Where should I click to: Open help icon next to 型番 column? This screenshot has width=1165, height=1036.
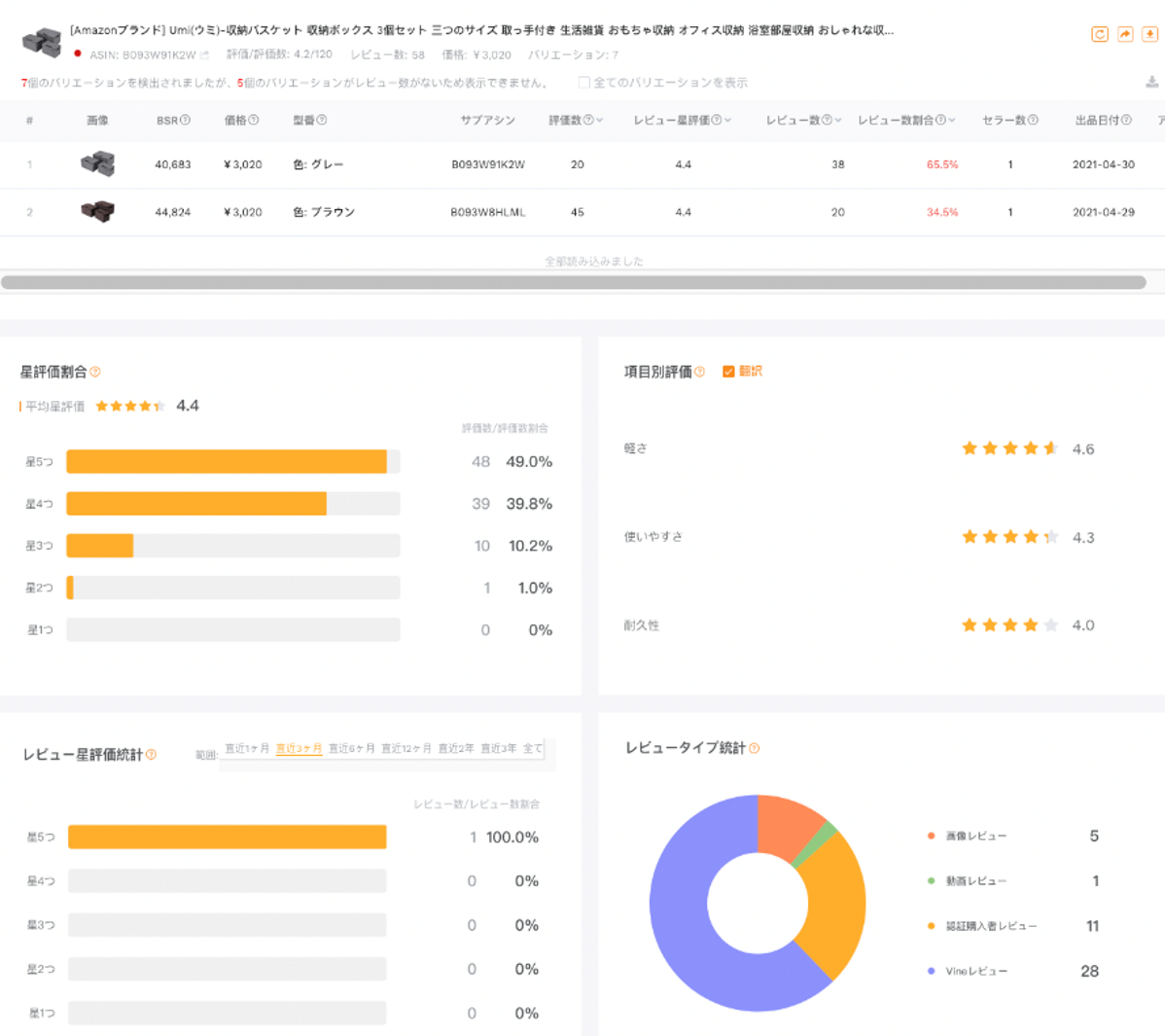coord(322,121)
